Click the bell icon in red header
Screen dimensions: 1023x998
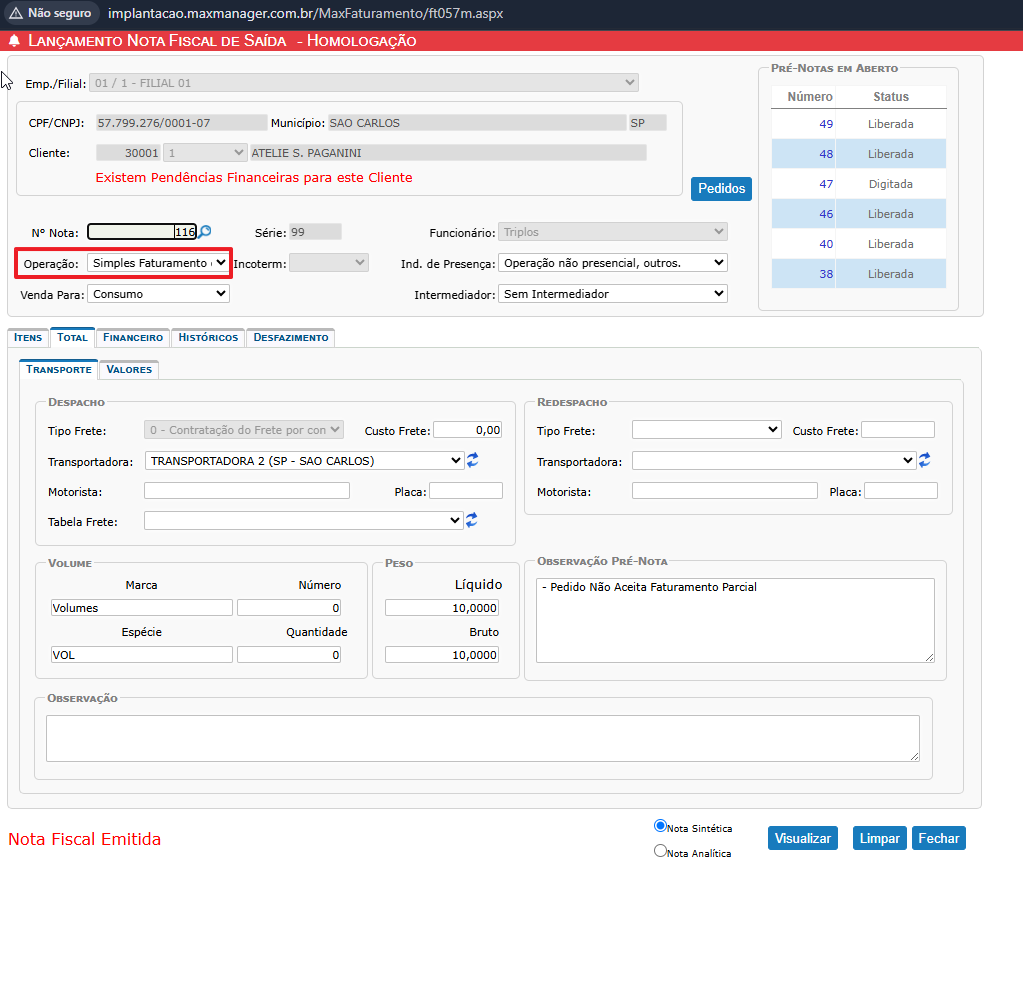click(x=14, y=41)
